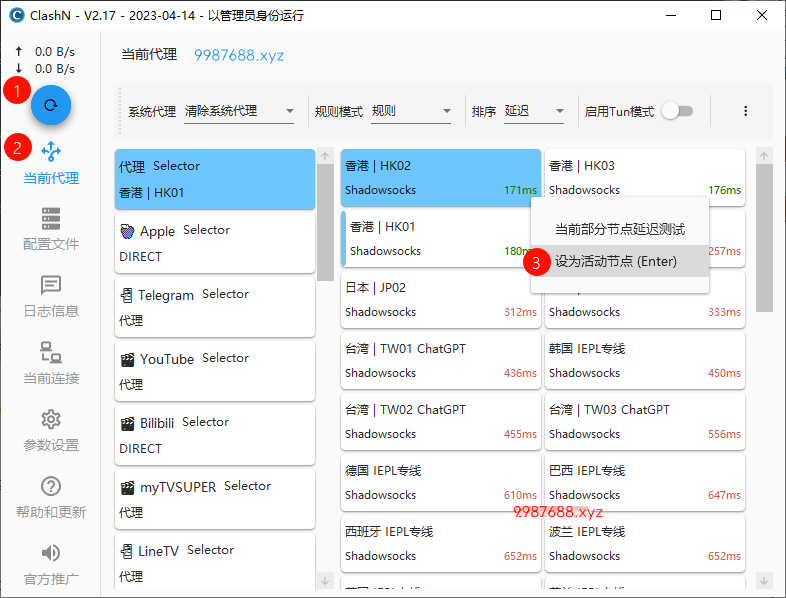Screen dimensions: 786x598
Task: Open the 当前连接 connections section
Action: [51, 363]
